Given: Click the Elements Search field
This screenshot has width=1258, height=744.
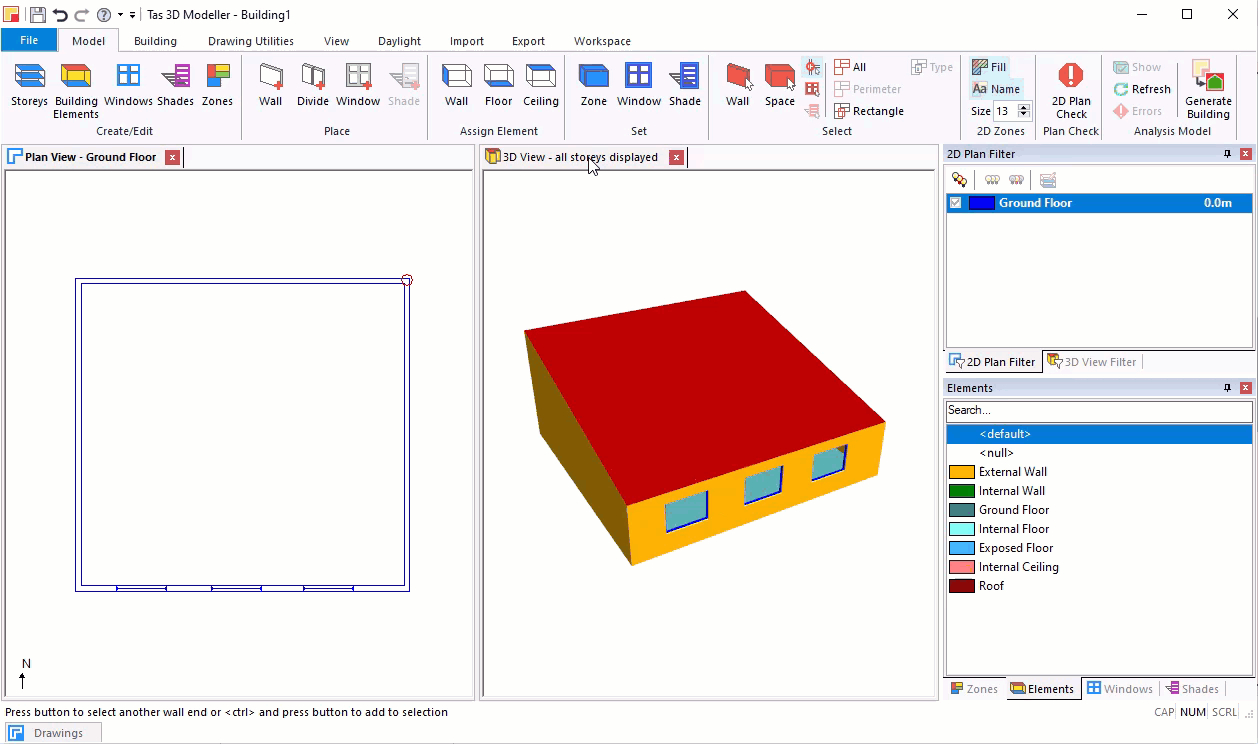Looking at the screenshot, I should [1099, 410].
